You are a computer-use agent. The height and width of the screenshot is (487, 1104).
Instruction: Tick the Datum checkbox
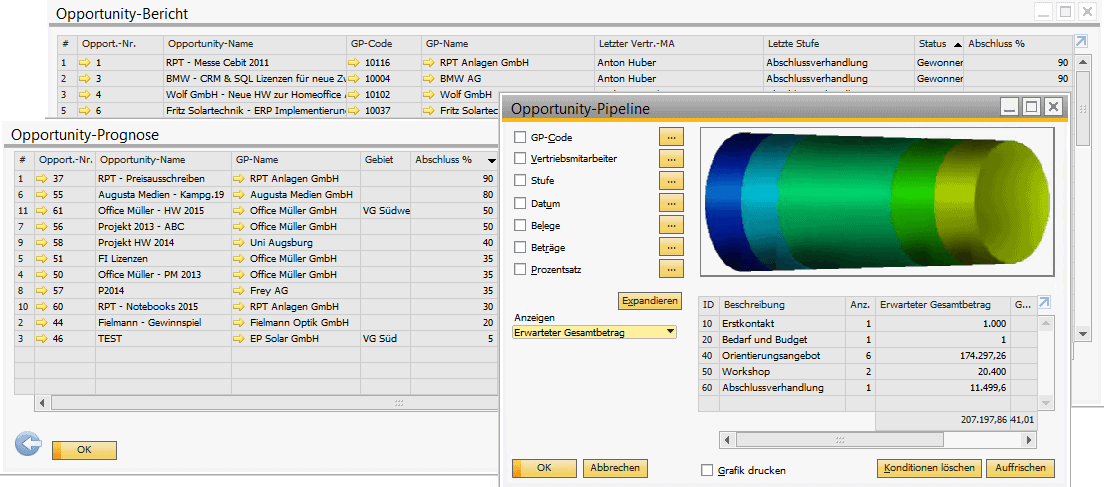pyautogui.click(x=520, y=203)
